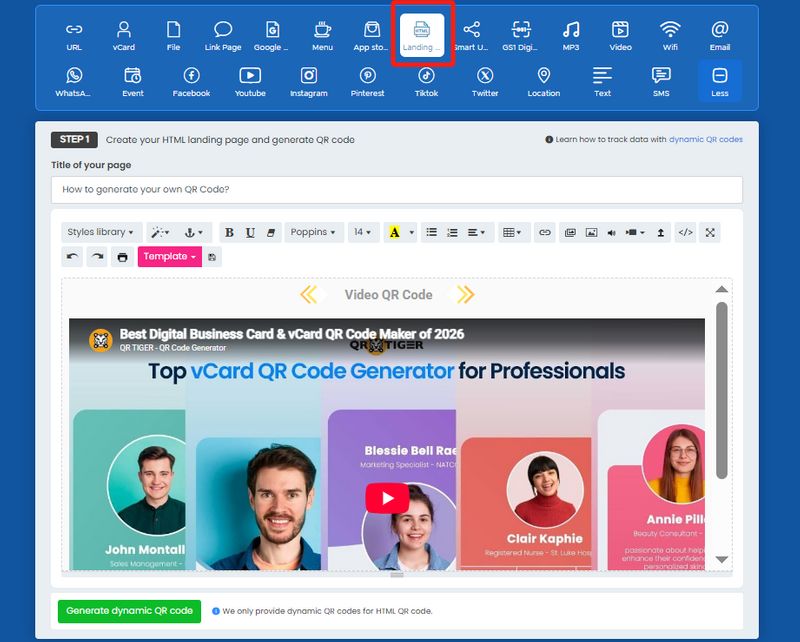Select the Pinterest QR code type
This screenshot has height=642, width=800.
pos(367,82)
